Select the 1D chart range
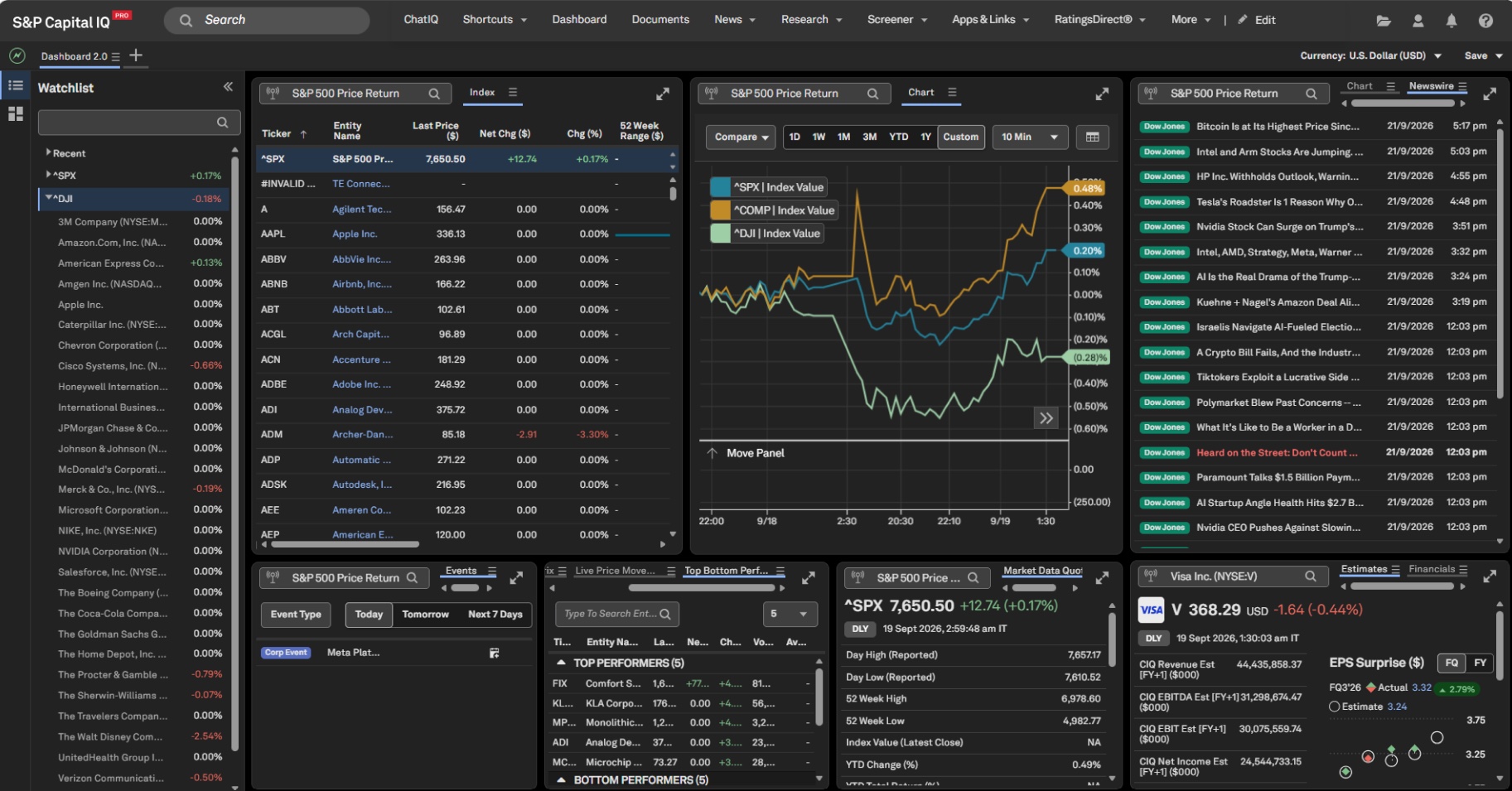Screen dimensions: 1512x791 pos(795,137)
